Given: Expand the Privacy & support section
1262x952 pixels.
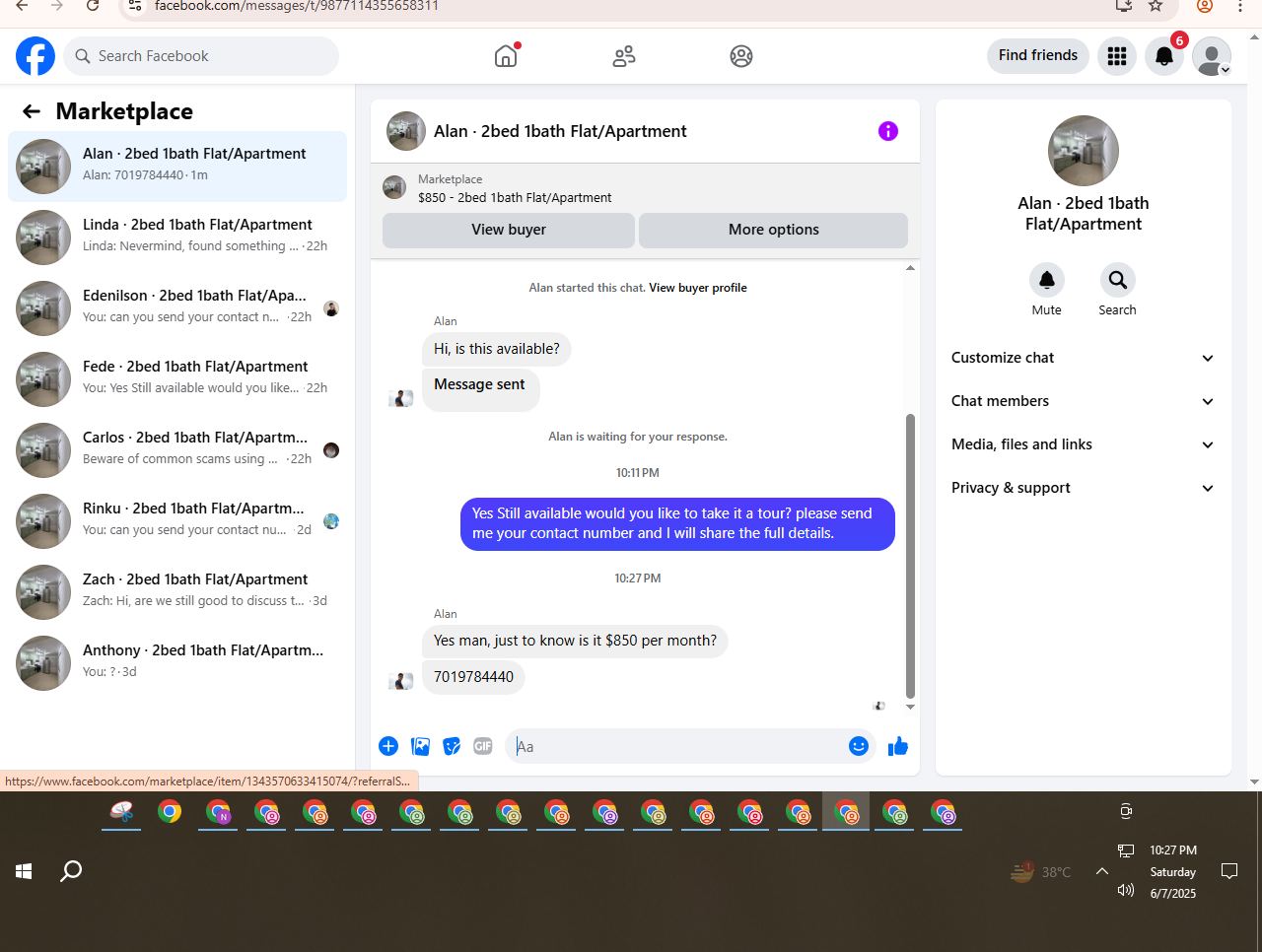Looking at the screenshot, I should pos(1083,488).
